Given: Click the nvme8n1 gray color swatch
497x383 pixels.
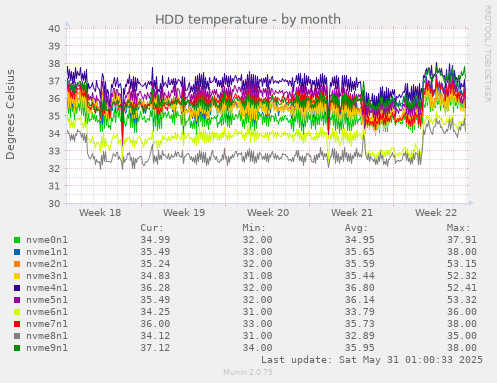Looking at the screenshot, I should (17, 336).
